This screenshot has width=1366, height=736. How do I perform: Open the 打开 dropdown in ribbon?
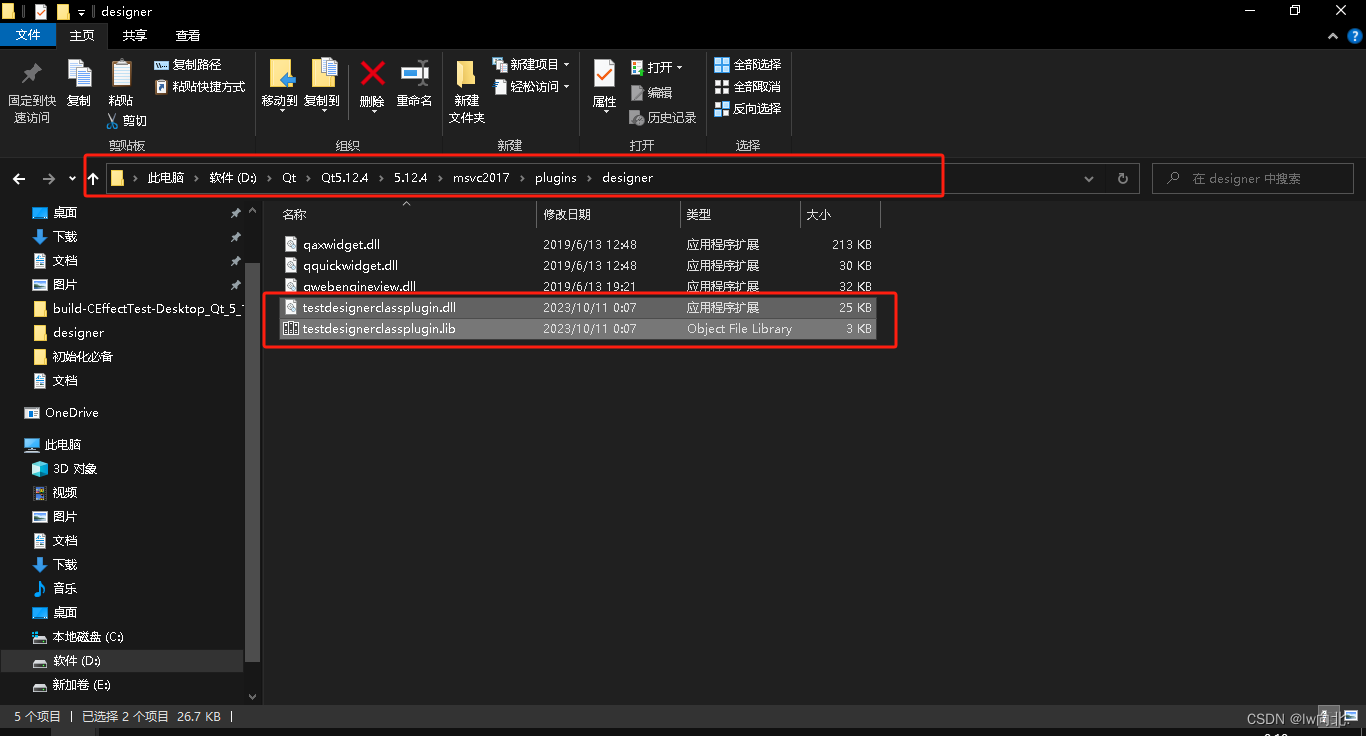click(657, 68)
